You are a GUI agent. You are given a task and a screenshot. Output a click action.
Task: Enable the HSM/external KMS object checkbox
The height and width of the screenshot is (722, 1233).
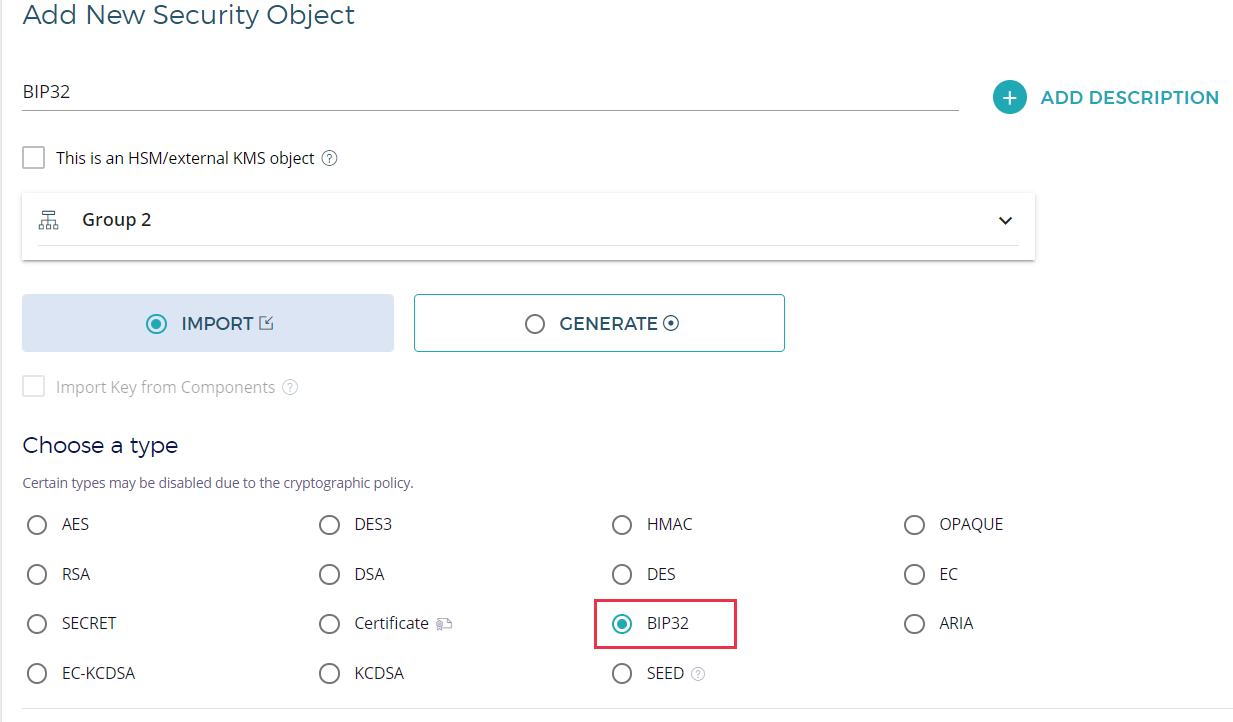[34, 158]
